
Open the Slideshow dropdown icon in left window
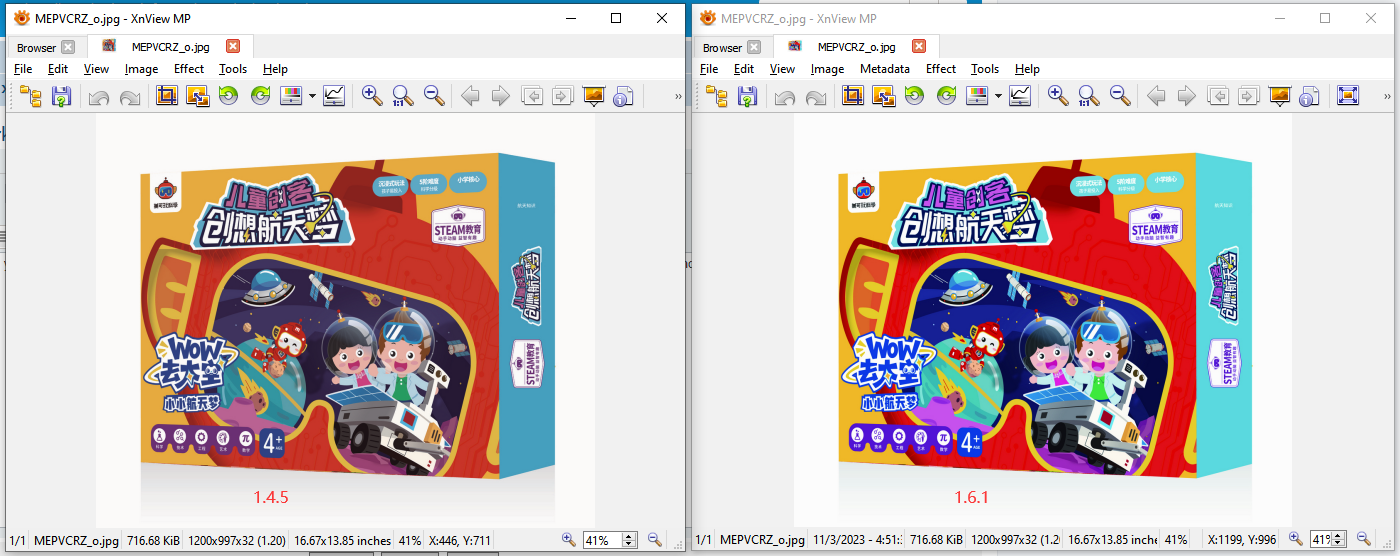click(594, 96)
